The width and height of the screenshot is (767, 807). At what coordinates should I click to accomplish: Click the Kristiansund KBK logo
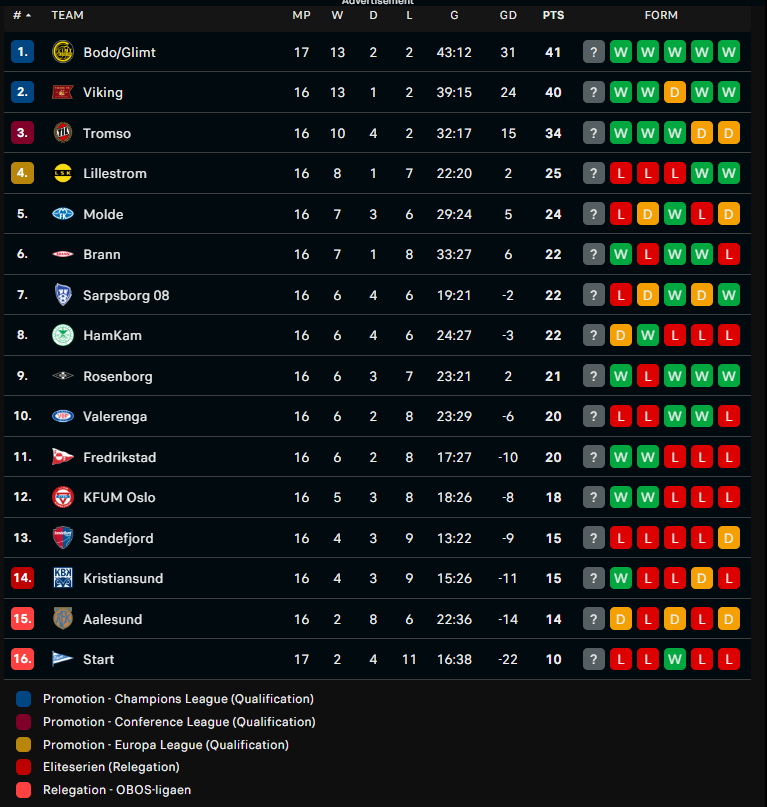[x=63, y=578]
